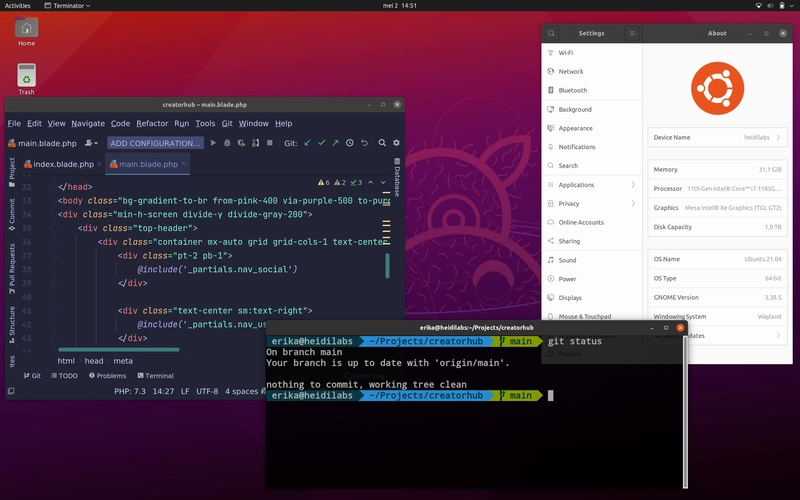
Task: Open the File menu
Action: click(x=14, y=123)
